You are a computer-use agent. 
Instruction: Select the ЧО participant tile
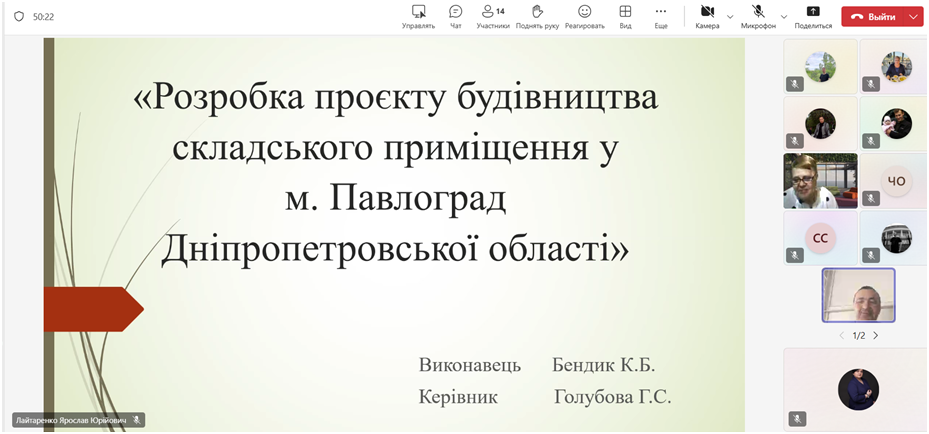point(894,181)
